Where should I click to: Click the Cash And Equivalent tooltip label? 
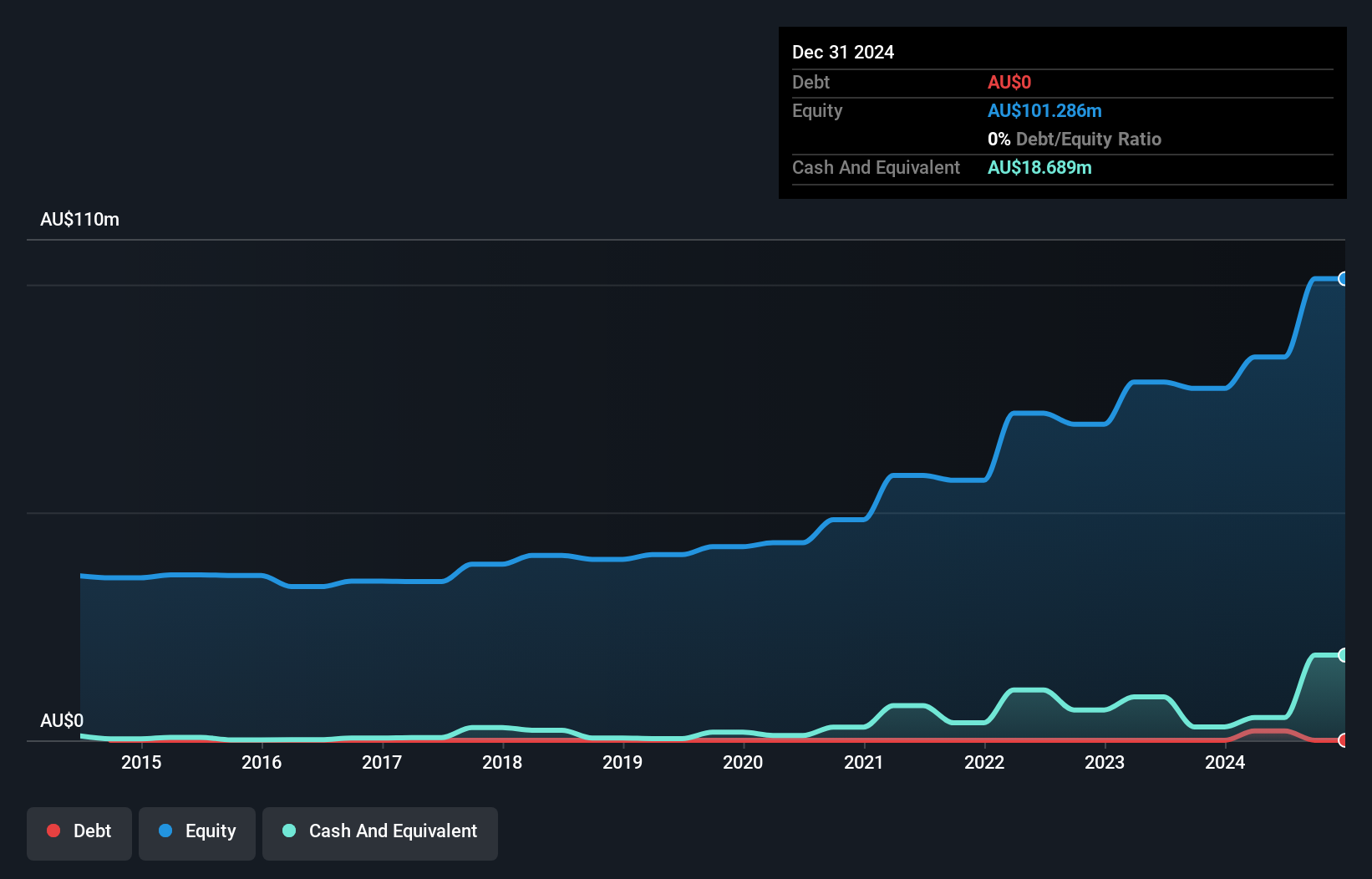[876, 168]
